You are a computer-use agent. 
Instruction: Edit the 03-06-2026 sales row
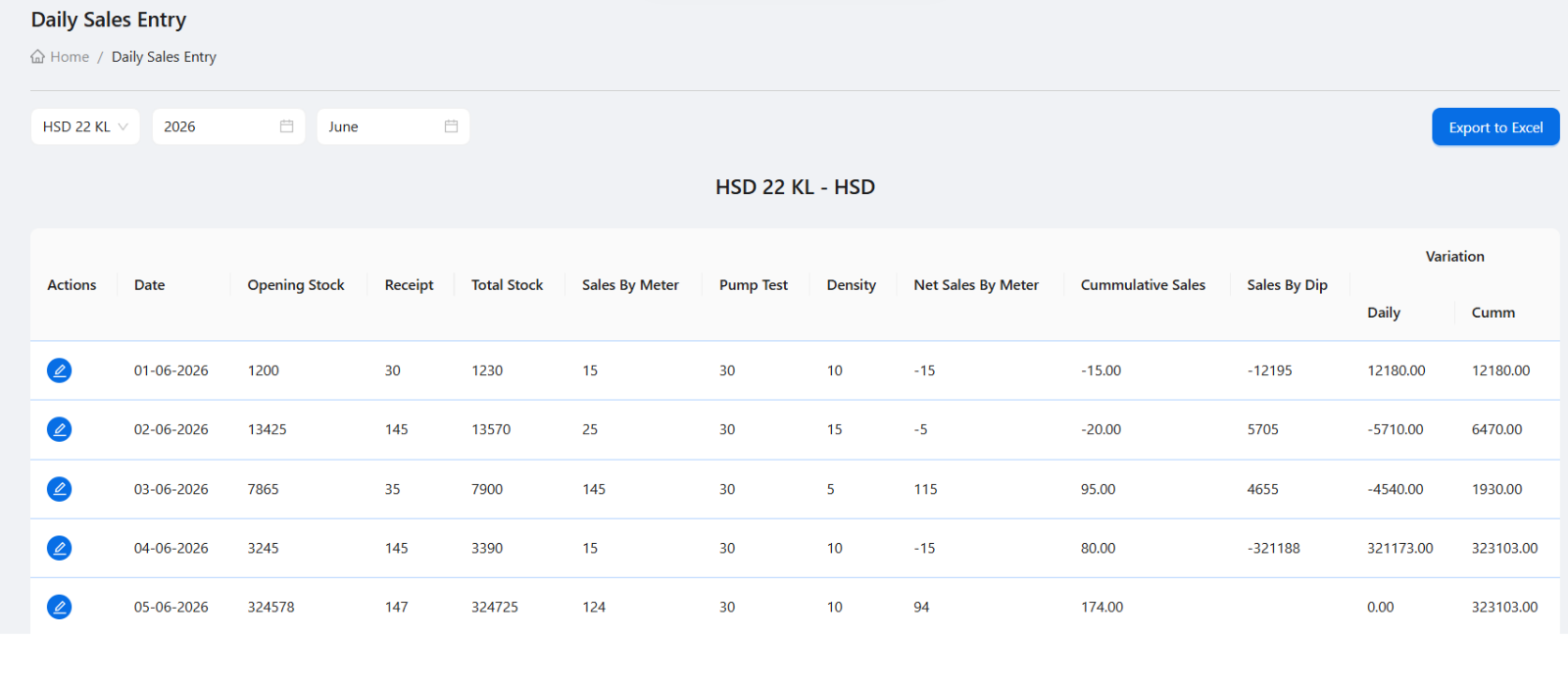point(59,489)
